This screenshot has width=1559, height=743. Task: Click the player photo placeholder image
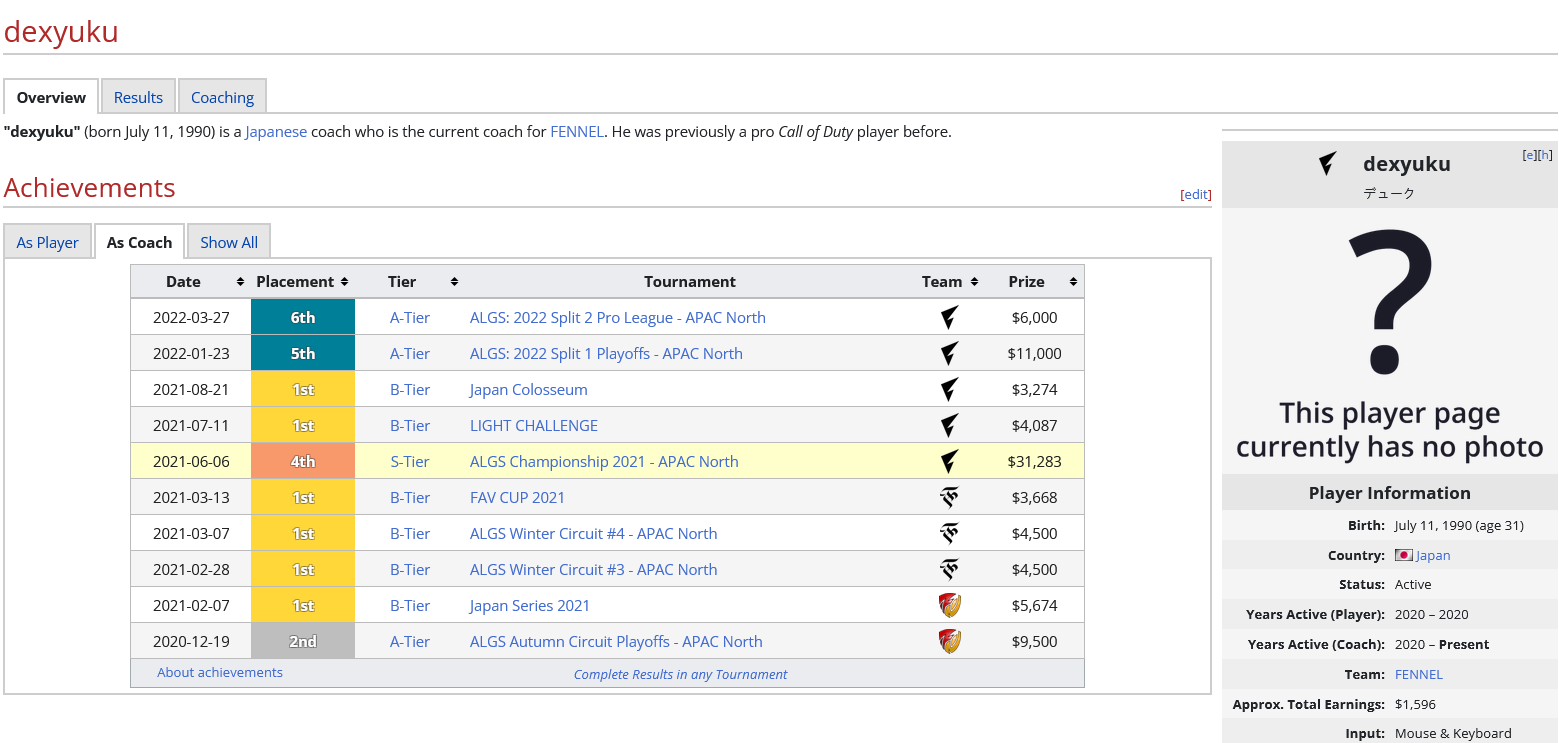pos(1389,340)
